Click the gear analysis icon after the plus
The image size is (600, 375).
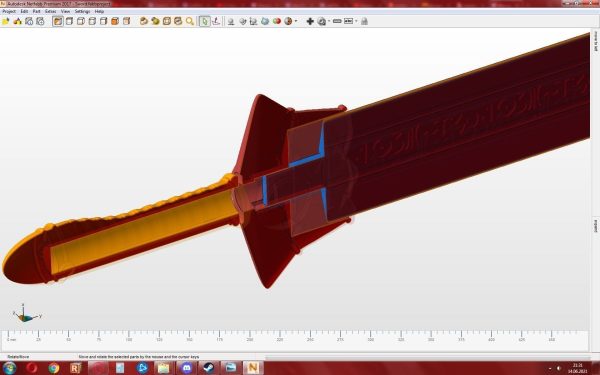click(322, 21)
